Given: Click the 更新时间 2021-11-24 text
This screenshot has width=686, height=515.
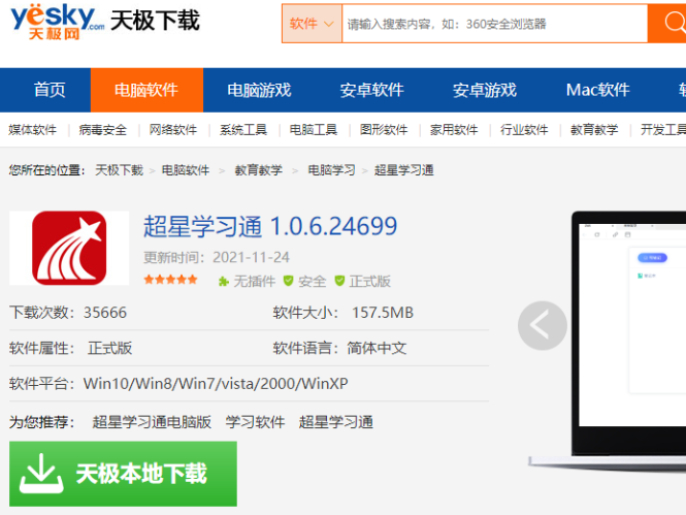Looking at the screenshot, I should pos(217,257).
